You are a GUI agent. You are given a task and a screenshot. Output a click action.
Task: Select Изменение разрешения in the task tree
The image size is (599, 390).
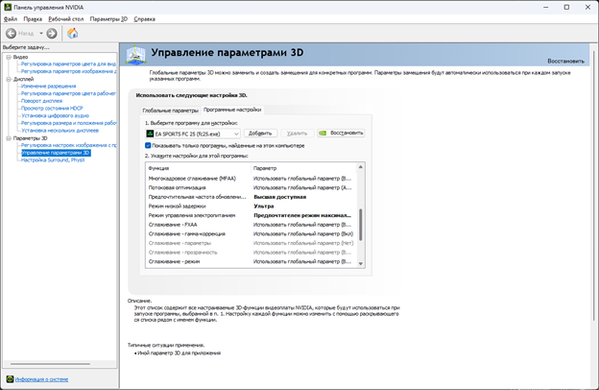(49, 86)
